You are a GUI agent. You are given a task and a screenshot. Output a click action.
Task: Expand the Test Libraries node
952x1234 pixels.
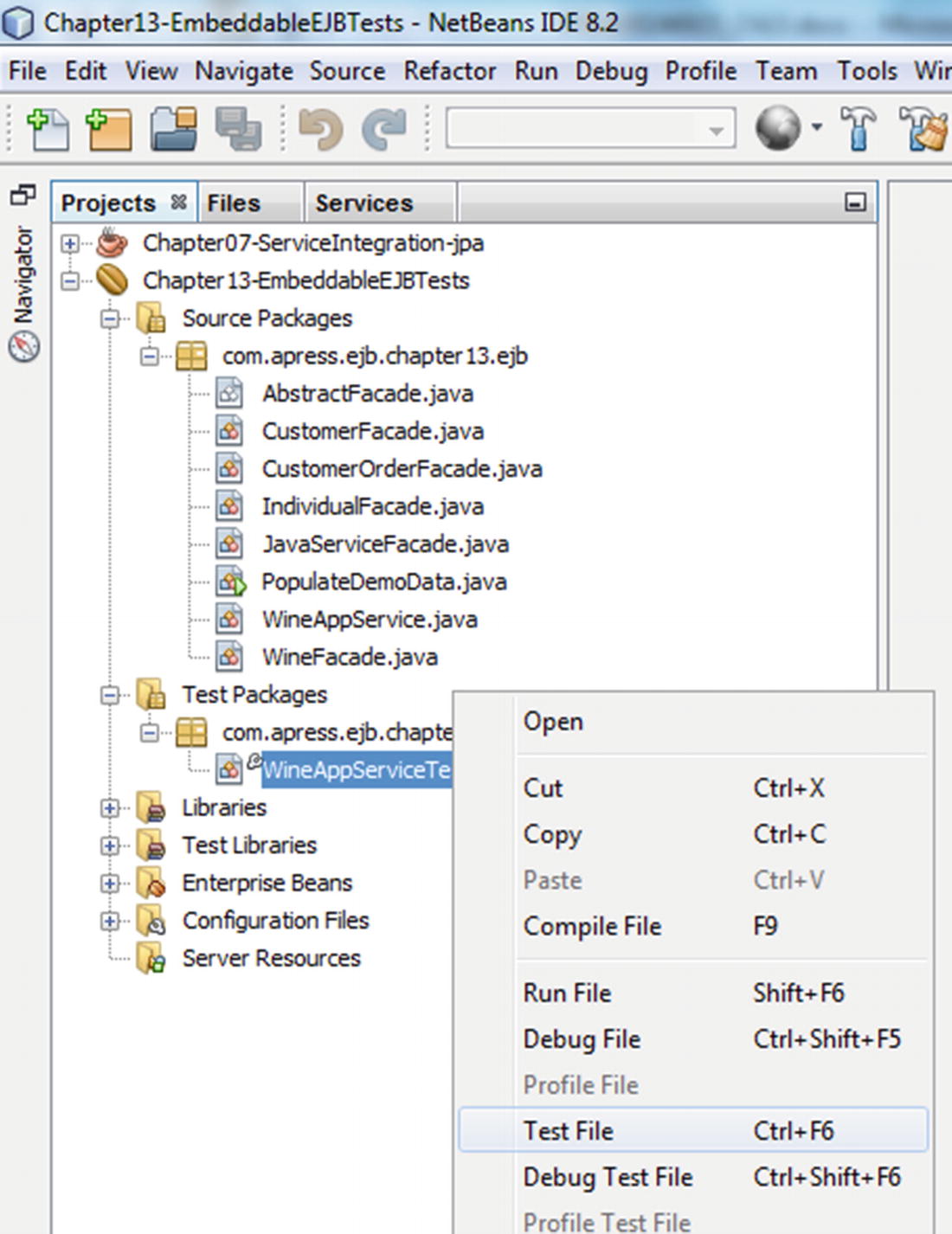tap(110, 845)
